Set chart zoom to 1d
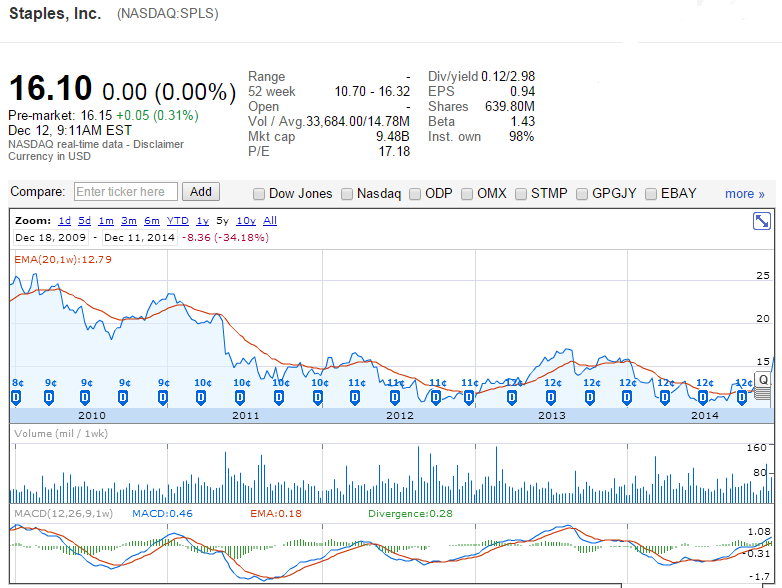The image size is (782, 588). point(64,220)
